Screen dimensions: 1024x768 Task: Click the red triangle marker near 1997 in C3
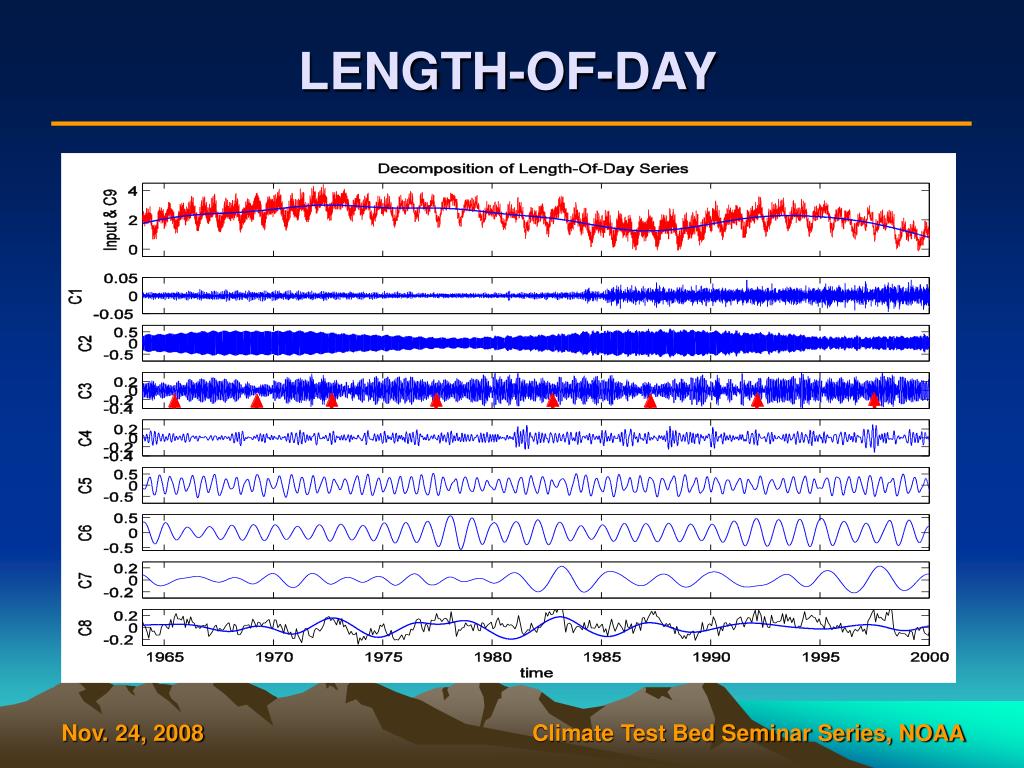coord(874,400)
